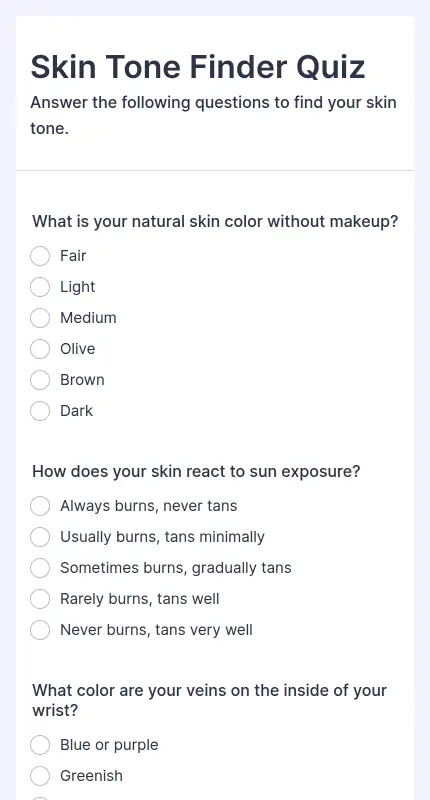
Task: Click the sun exposure question text
Action: (x=196, y=471)
